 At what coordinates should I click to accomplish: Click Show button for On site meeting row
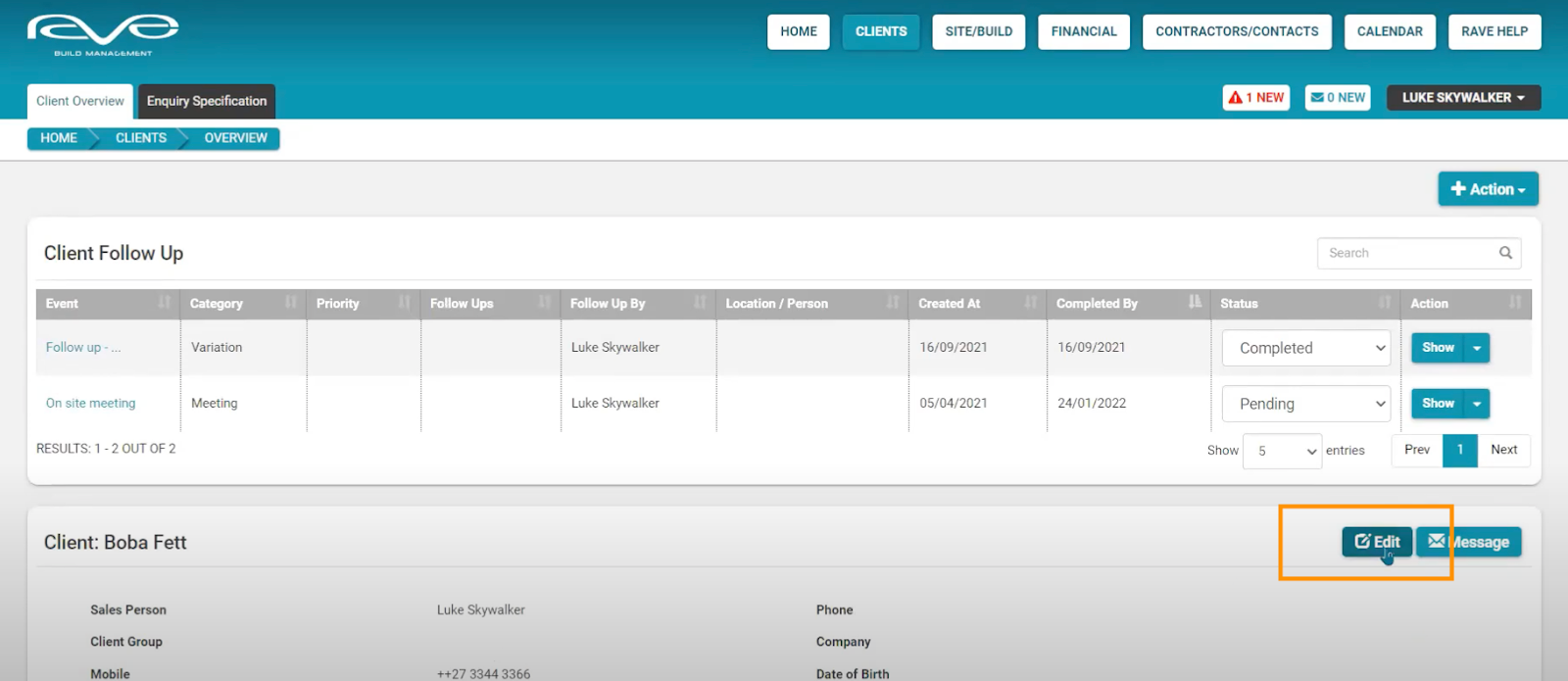pyautogui.click(x=1438, y=404)
